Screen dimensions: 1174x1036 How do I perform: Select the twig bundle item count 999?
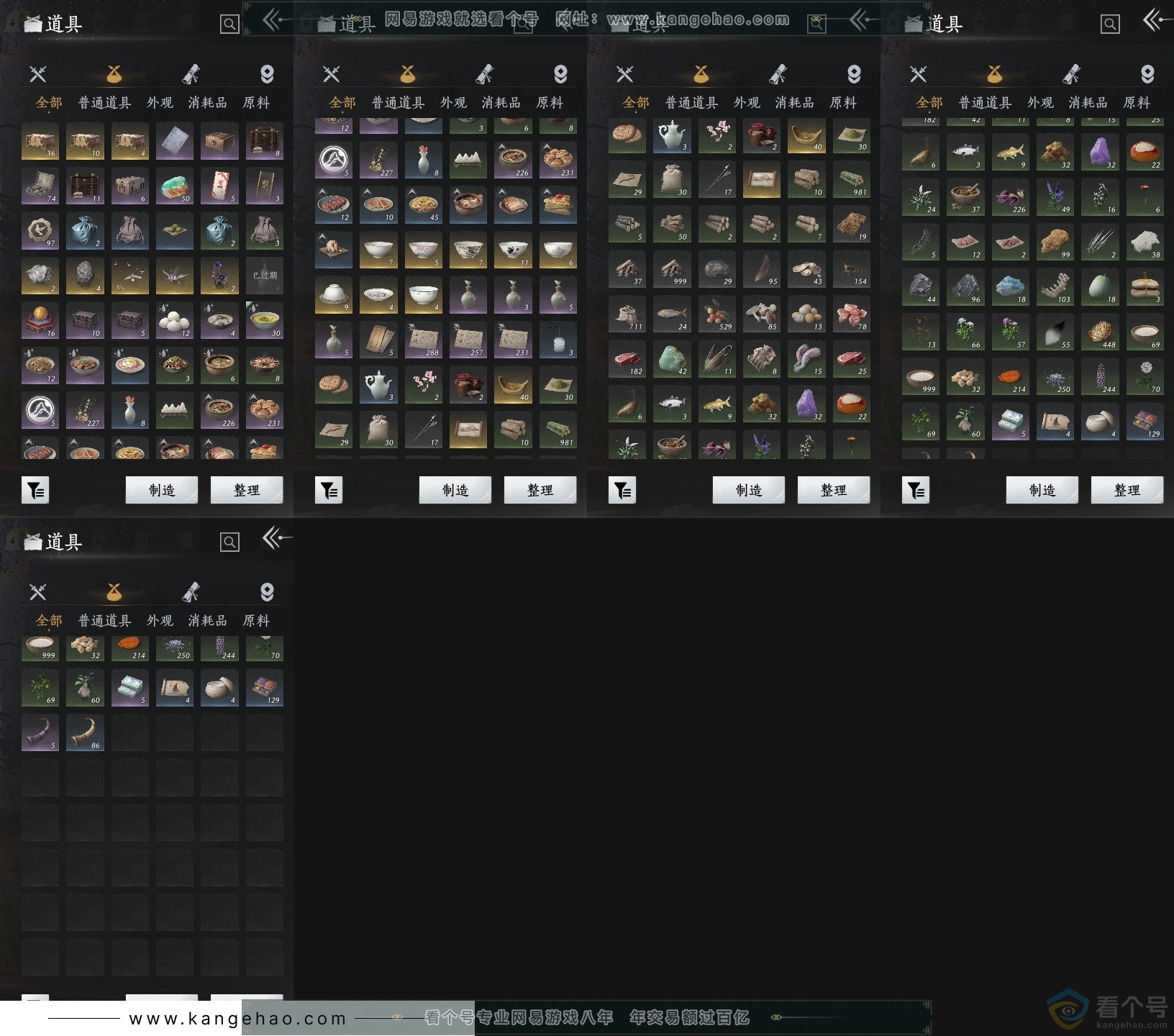point(673,269)
